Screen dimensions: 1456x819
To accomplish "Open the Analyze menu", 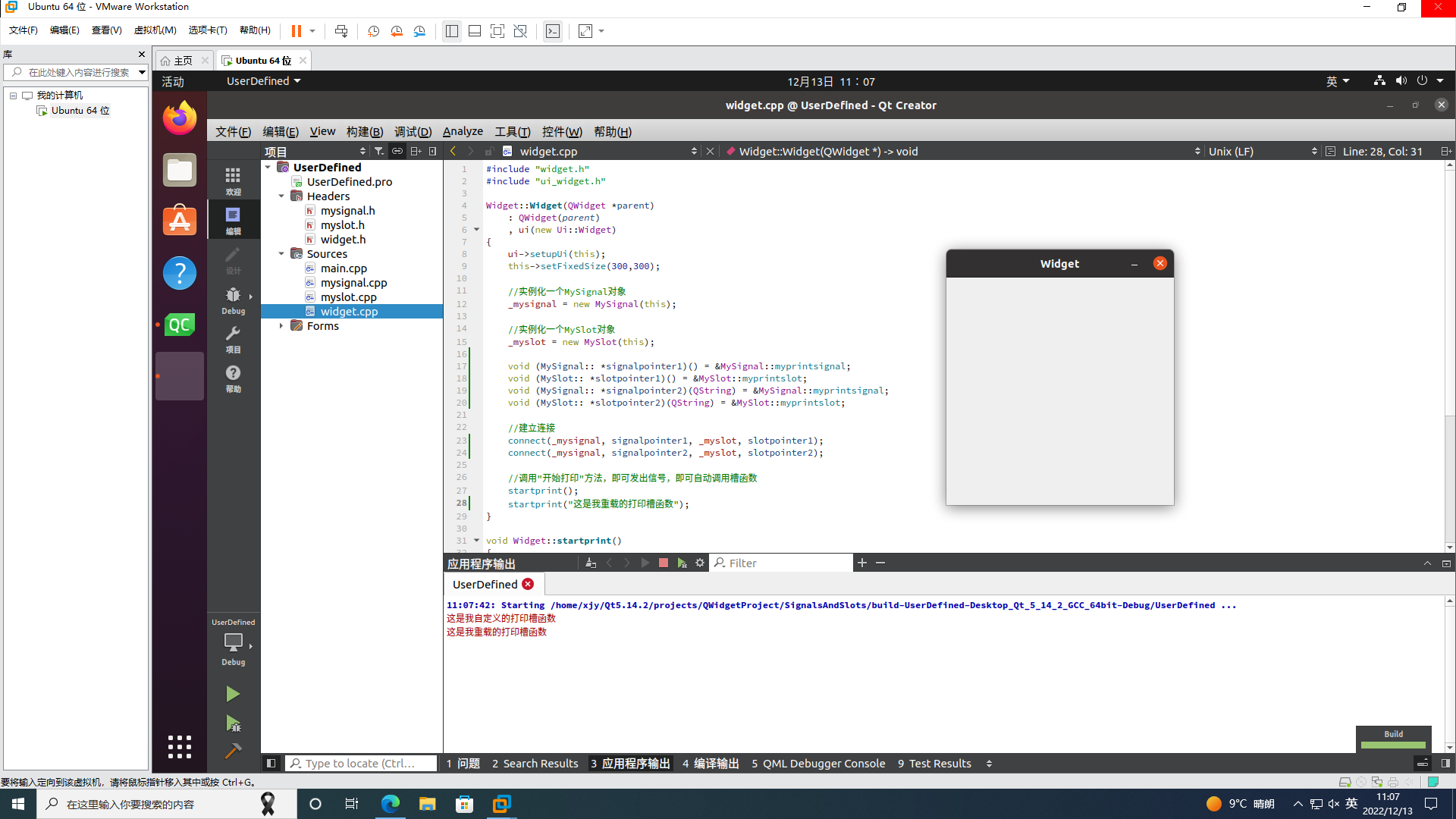I will click(463, 131).
